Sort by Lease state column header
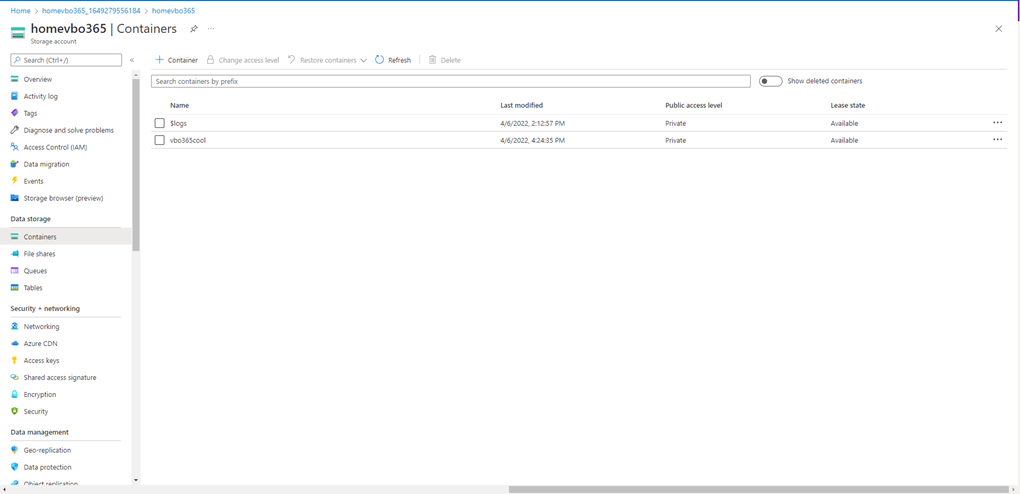Viewport: 1020px width, 494px height. (x=848, y=105)
